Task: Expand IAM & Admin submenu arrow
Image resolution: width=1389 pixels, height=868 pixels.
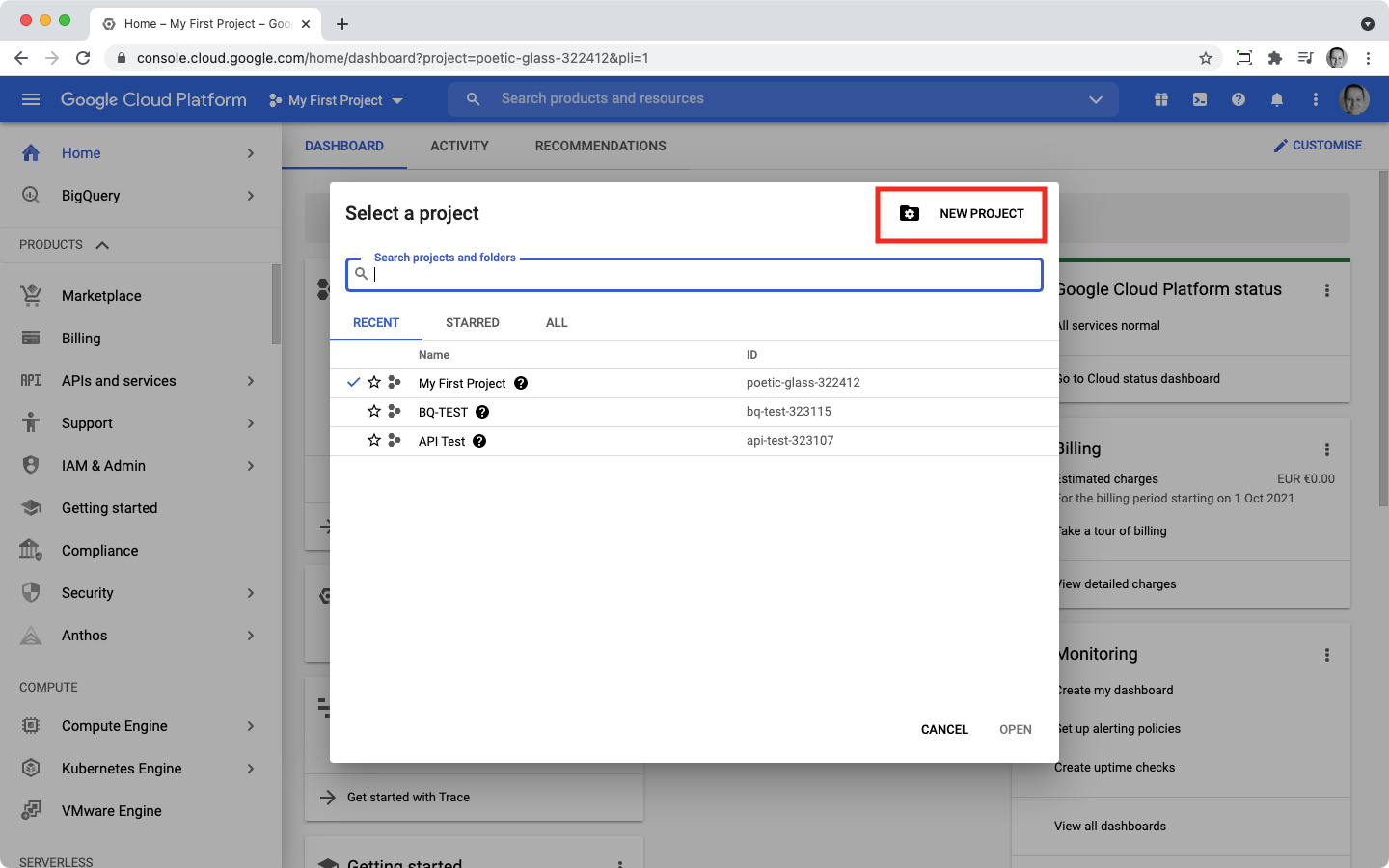Action: [x=251, y=466]
